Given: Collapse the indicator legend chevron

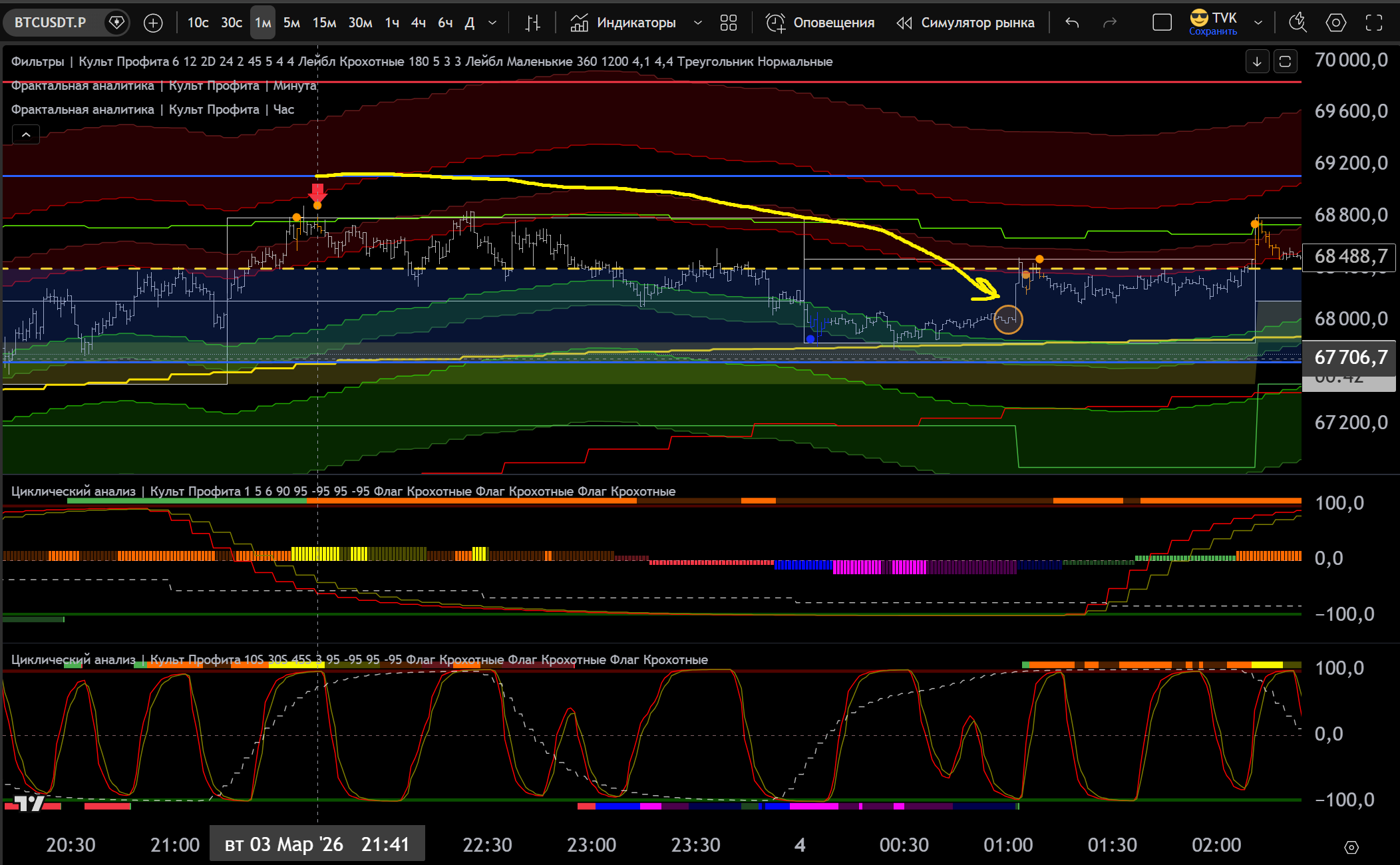Looking at the screenshot, I should (x=26, y=135).
